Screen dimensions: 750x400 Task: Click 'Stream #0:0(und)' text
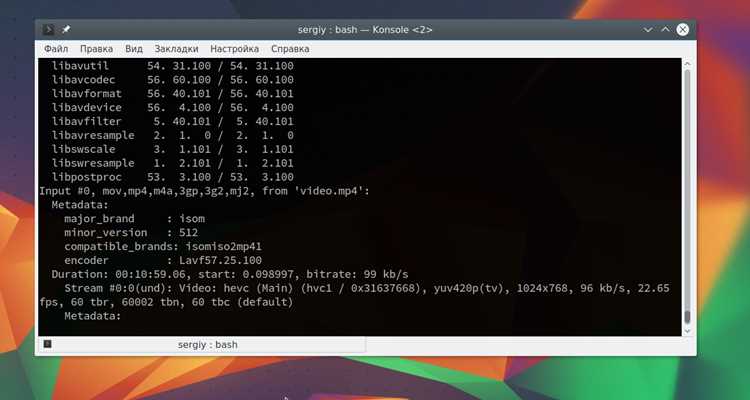[119, 288]
